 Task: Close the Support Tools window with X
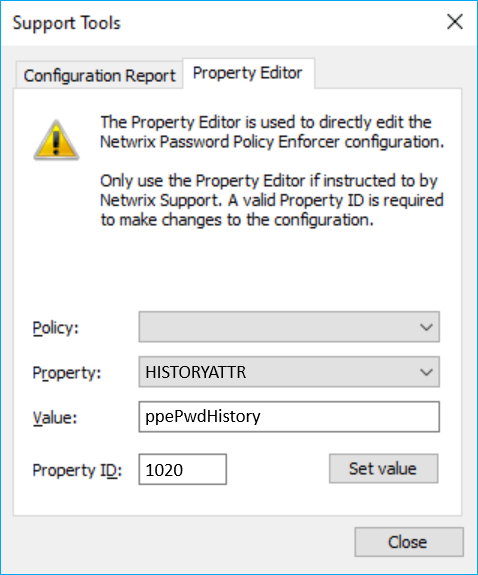tap(455, 22)
